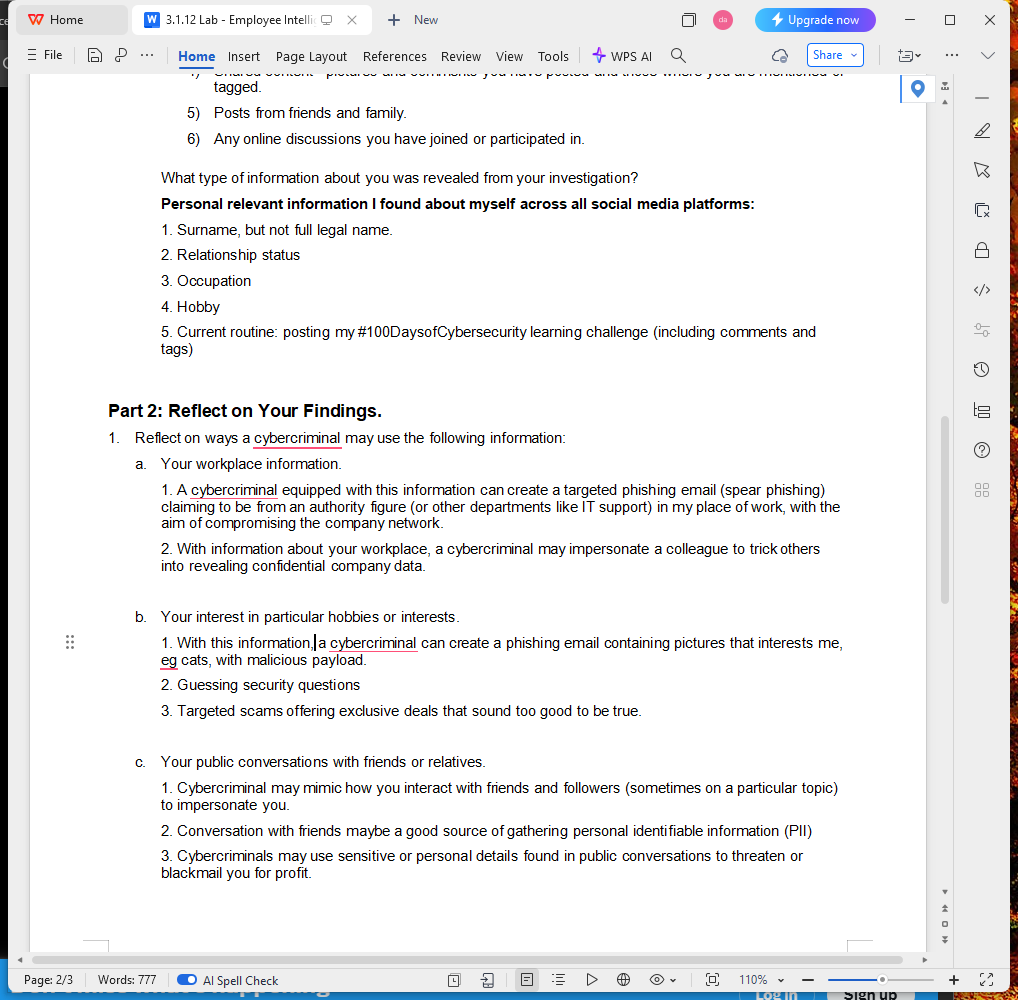Open the far-right ribbon more options ellipsis
1018x1000 pixels.
coord(952,55)
